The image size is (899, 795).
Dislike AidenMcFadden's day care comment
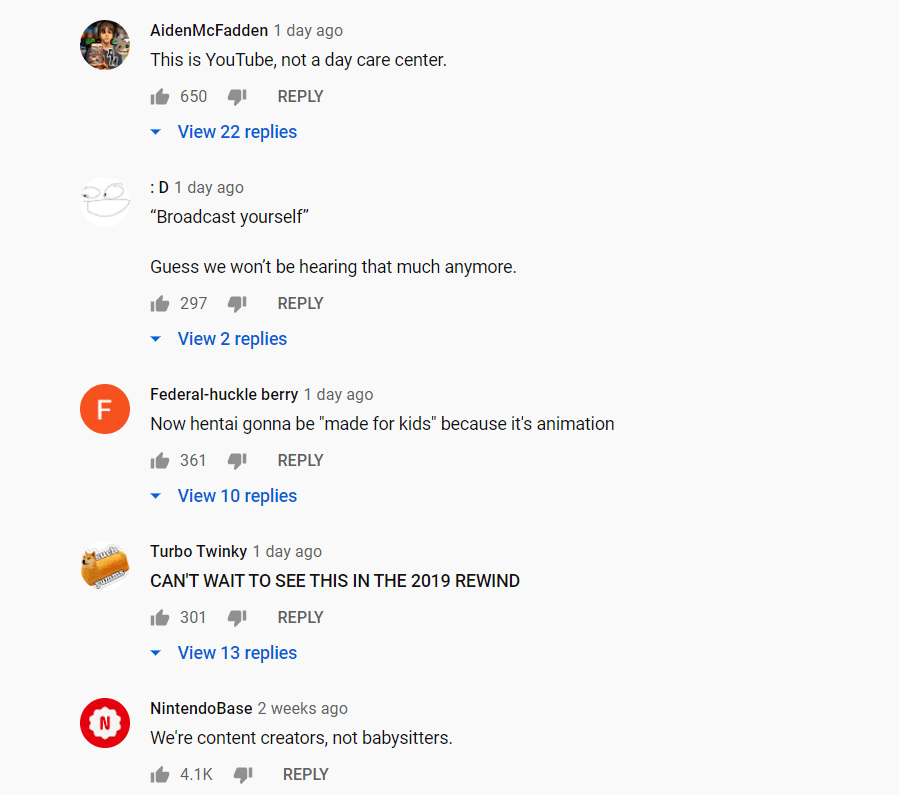point(237,97)
